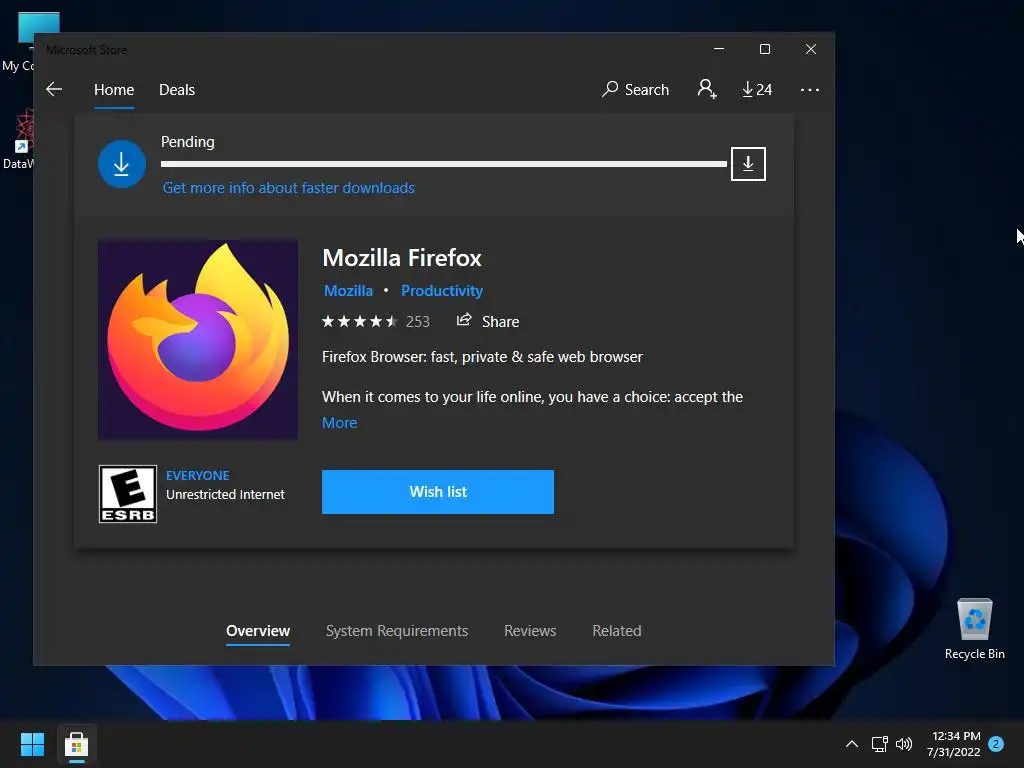1024x768 pixels.
Task: Click the 'Pending' status text
Action: click(188, 142)
